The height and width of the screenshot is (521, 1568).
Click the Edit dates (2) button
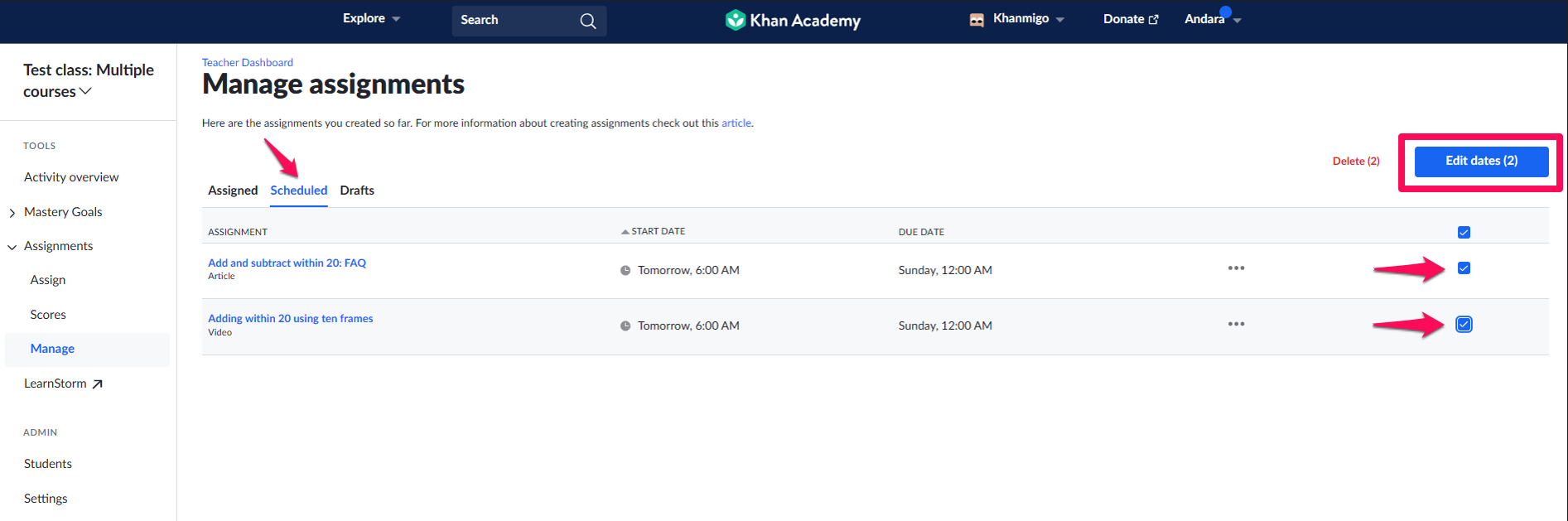(x=1481, y=162)
